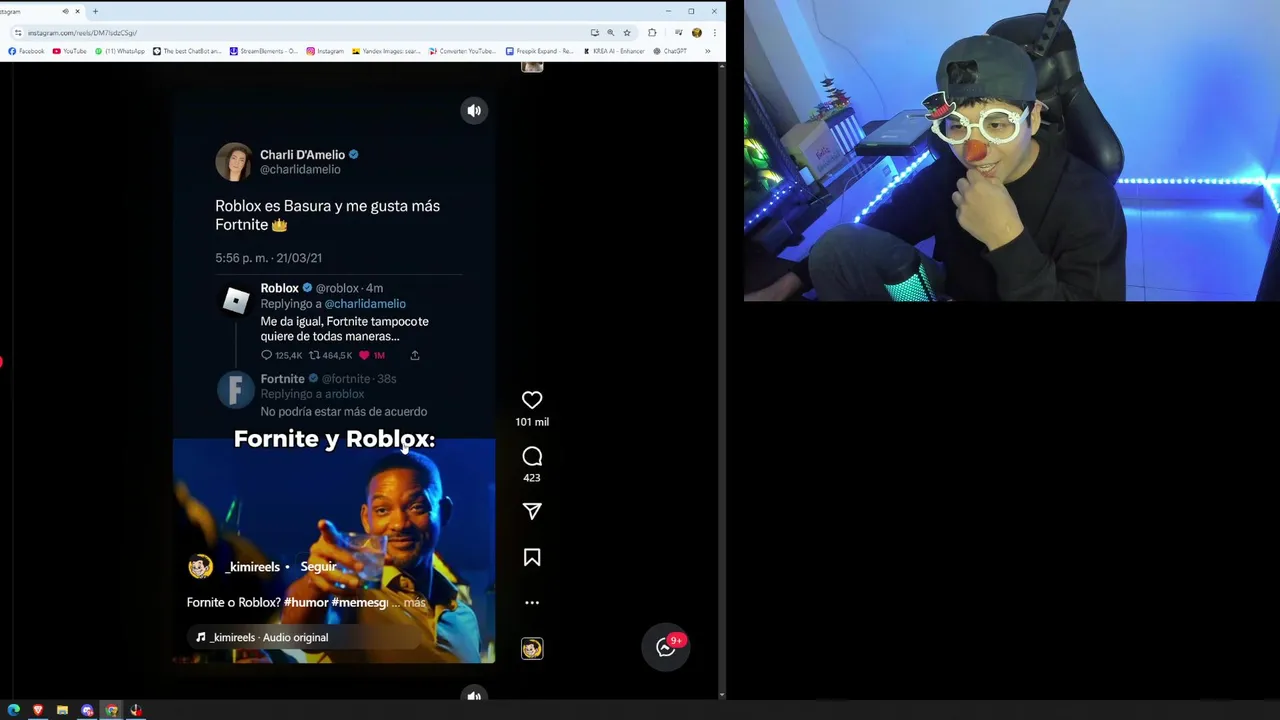
Task: Click 'Fornite y Roblox:' text in reel
Action: (334, 439)
